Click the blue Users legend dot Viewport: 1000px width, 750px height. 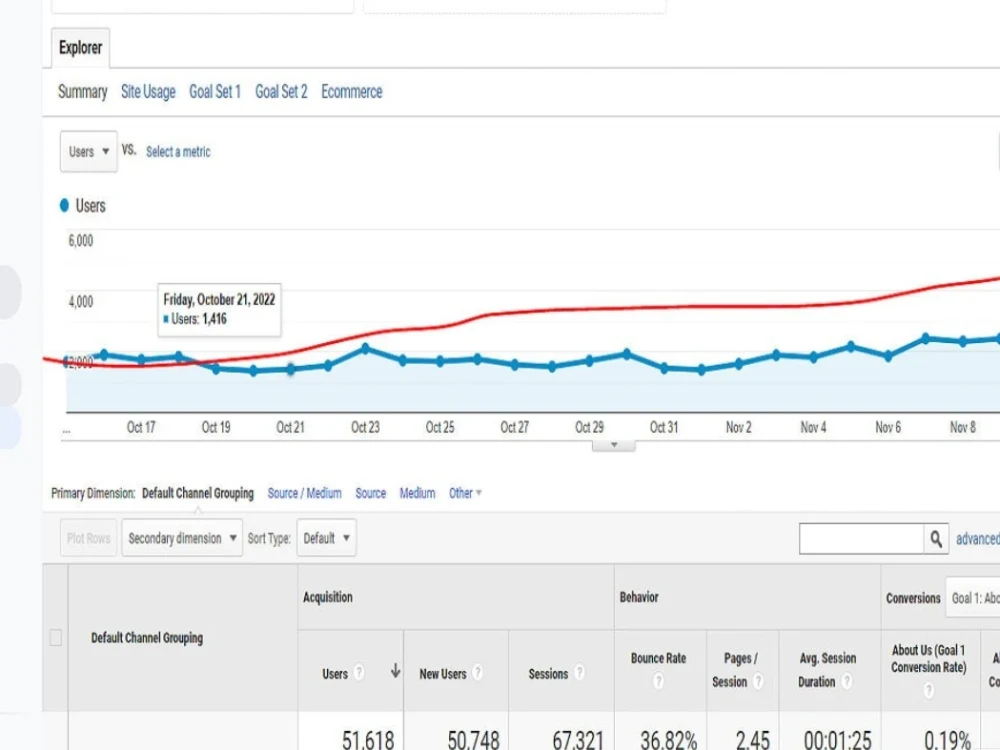64,205
